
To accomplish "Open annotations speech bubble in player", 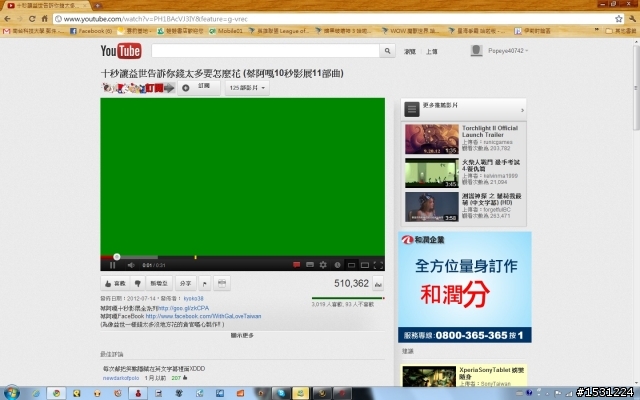I will click(296, 265).
